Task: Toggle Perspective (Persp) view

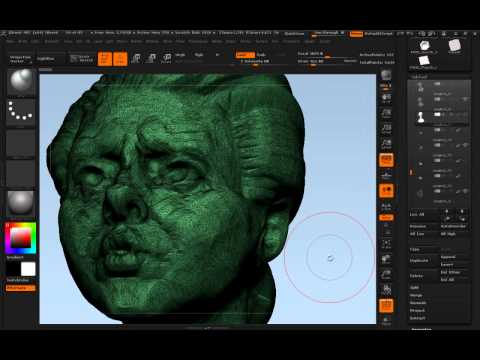Action: point(386,160)
